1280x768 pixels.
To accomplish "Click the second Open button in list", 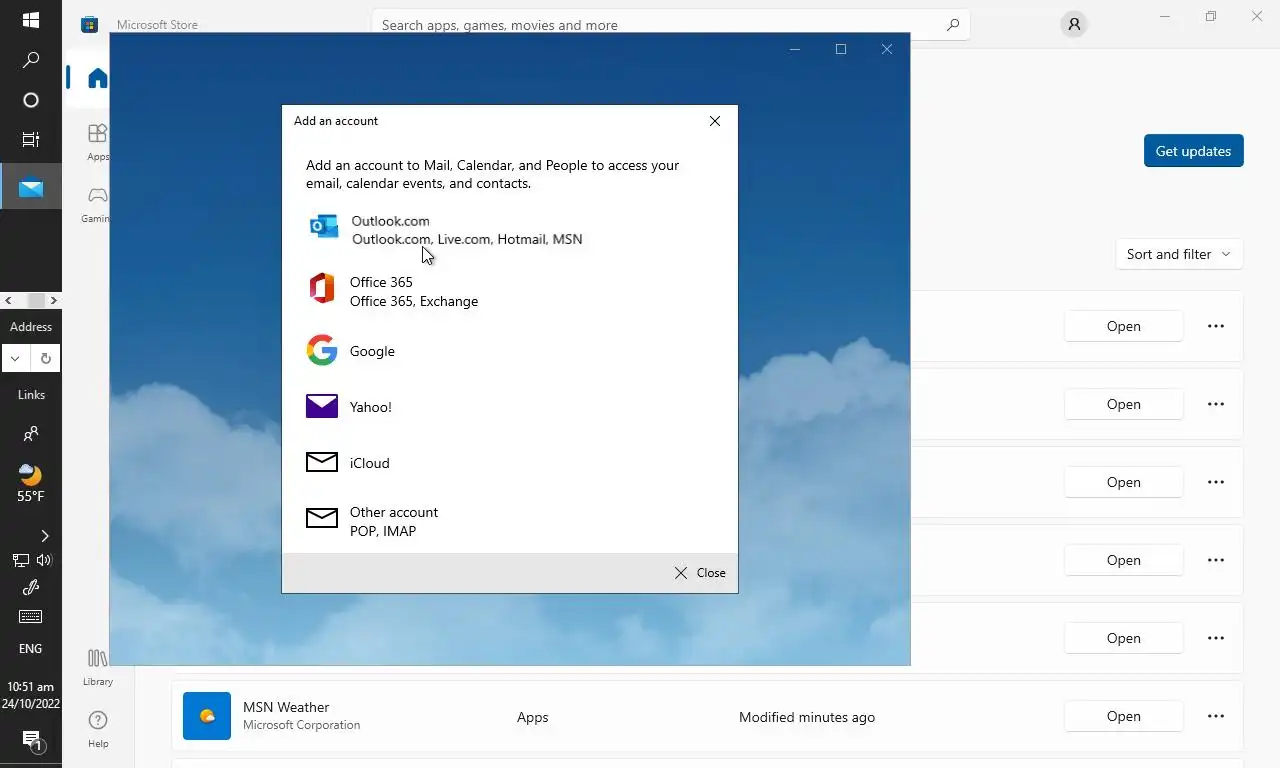I will 1124,404.
